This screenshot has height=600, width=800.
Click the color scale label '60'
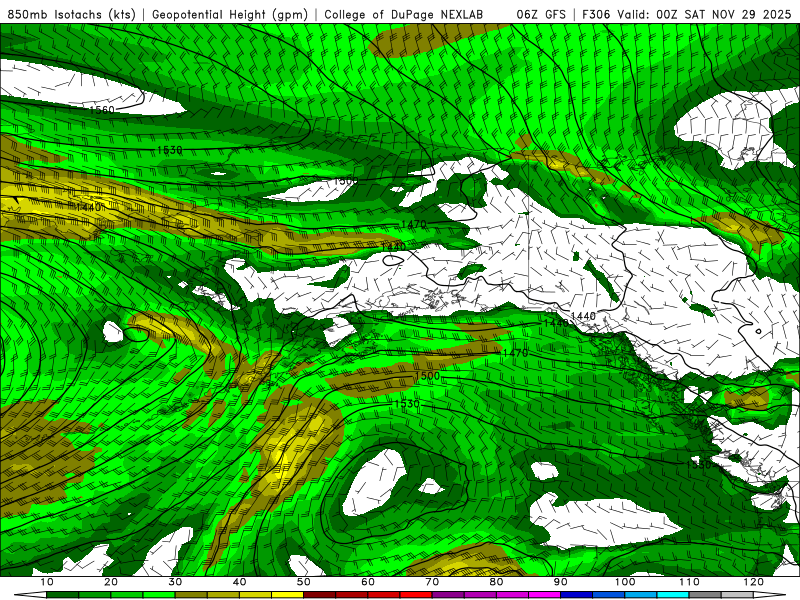[x=368, y=582]
